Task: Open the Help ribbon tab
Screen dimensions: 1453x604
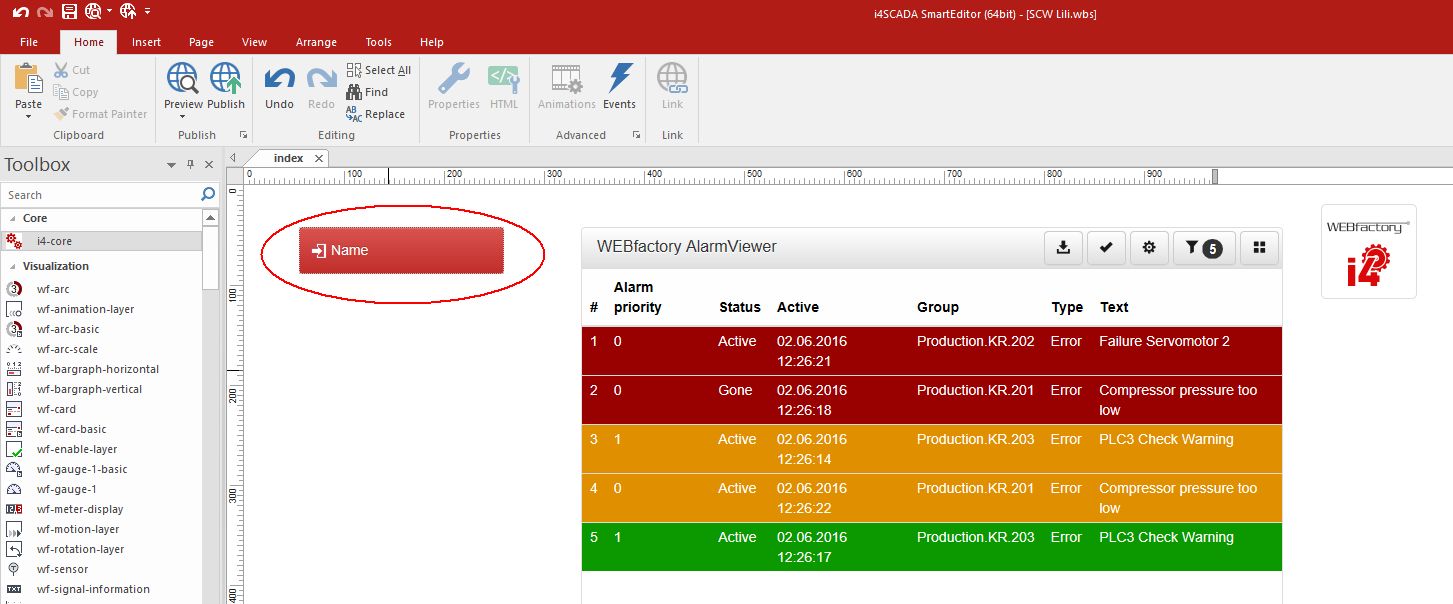Action: point(431,42)
